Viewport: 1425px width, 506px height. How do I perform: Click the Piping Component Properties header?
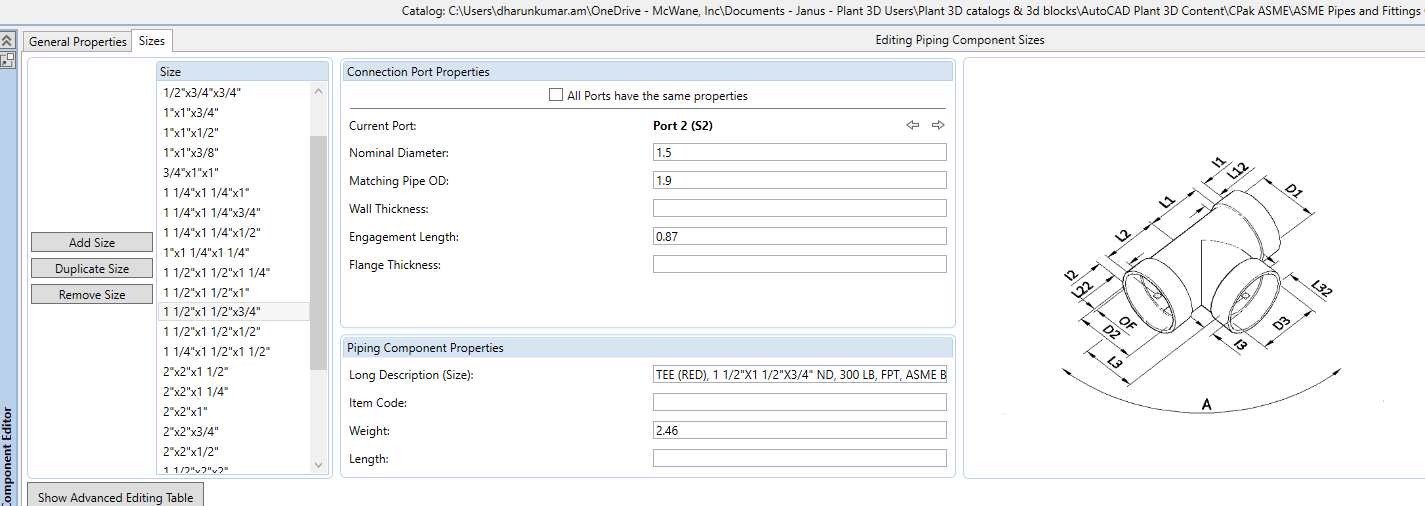(x=648, y=348)
